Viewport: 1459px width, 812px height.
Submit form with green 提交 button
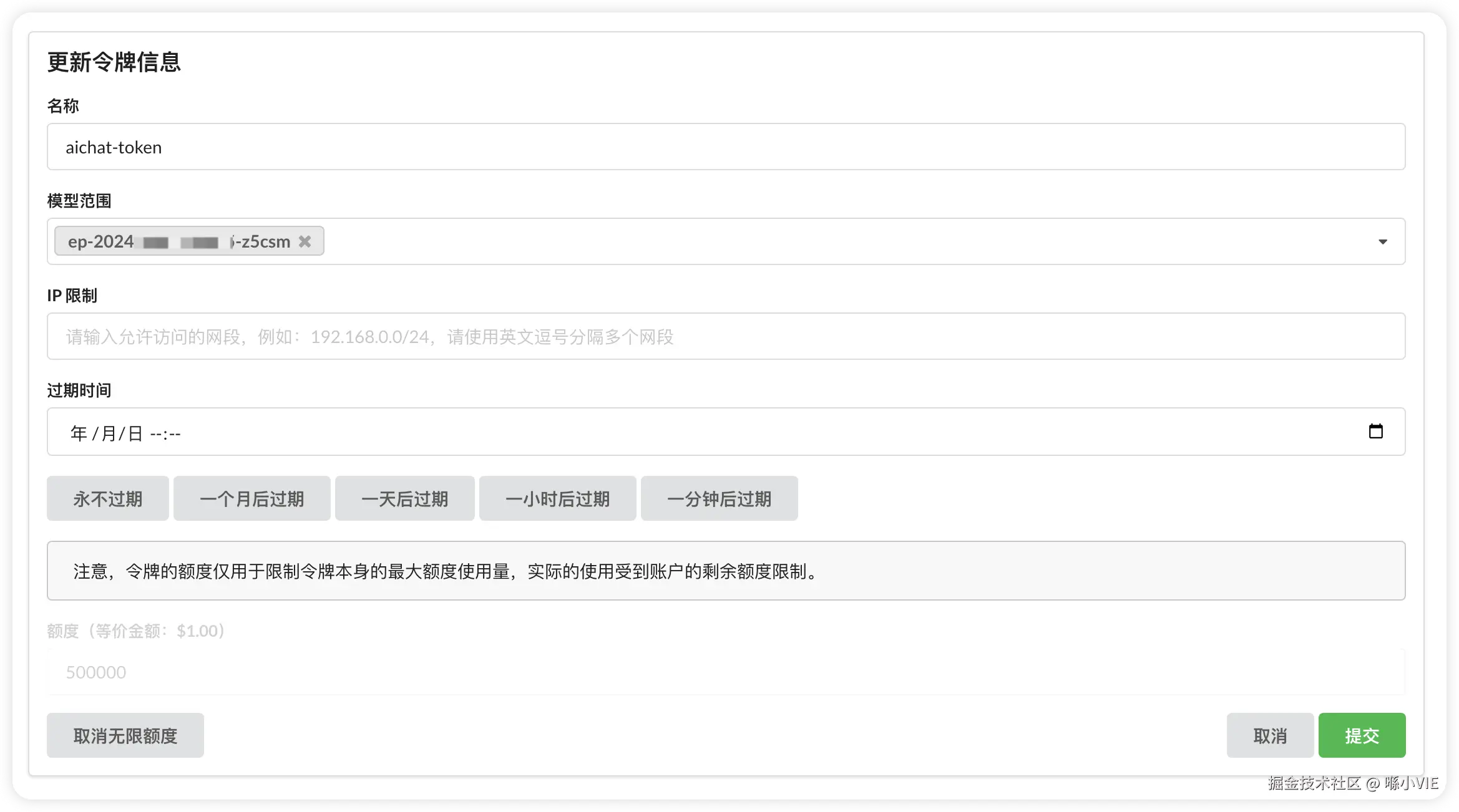coord(1362,736)
